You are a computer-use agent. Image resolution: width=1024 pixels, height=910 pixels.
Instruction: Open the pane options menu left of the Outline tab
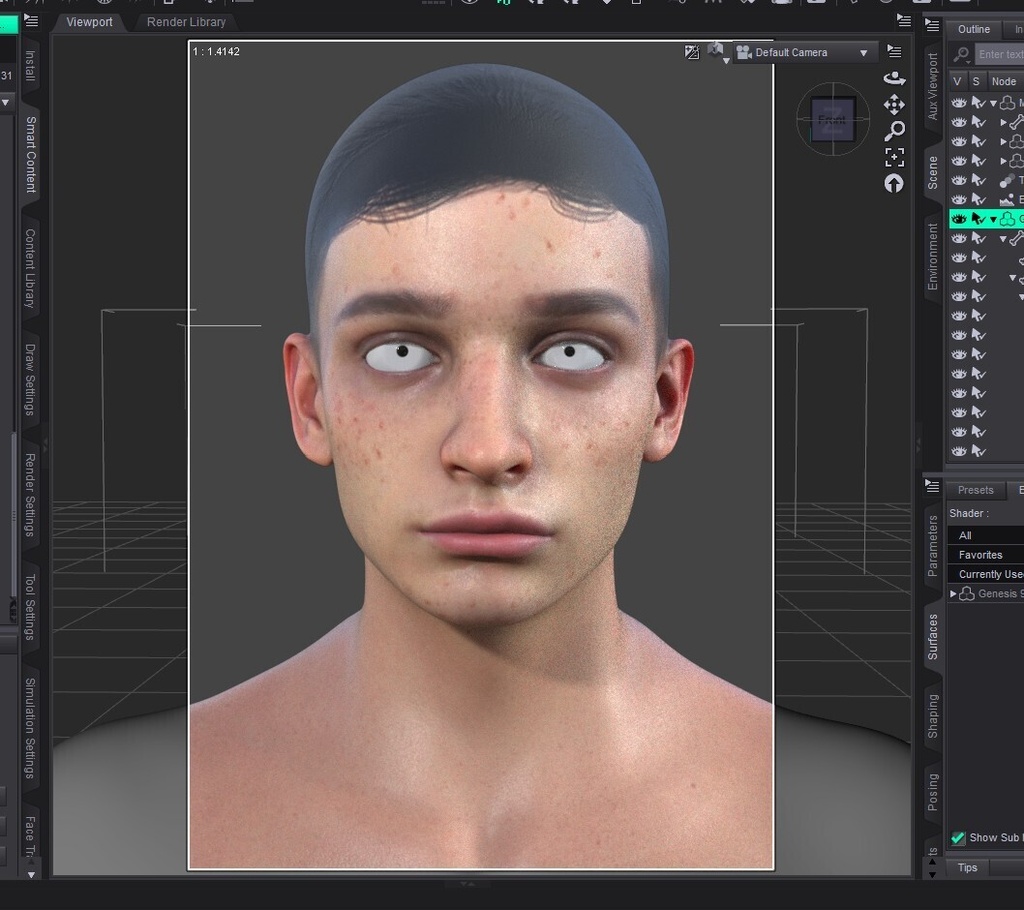932,26
